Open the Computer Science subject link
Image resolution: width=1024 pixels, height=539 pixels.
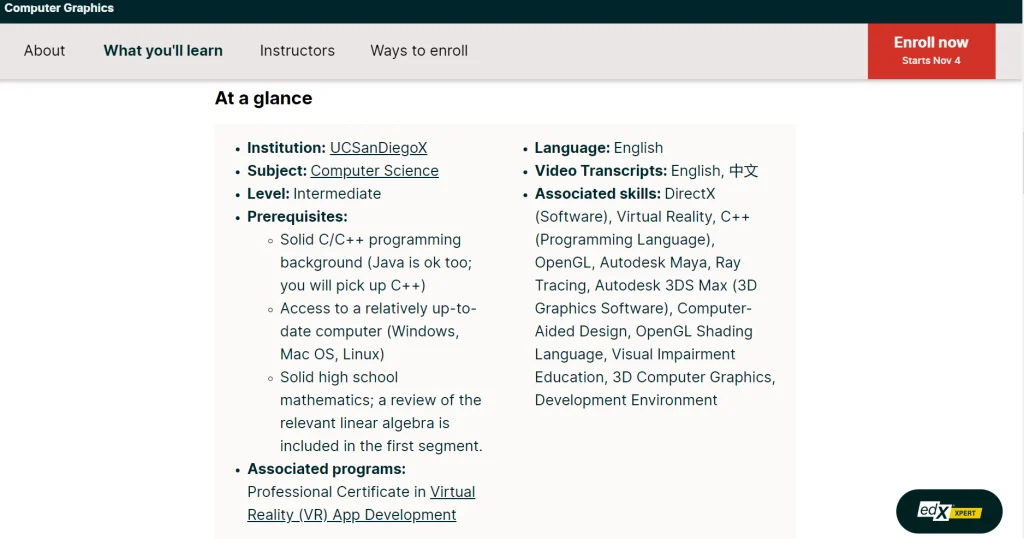click(374, 171)
